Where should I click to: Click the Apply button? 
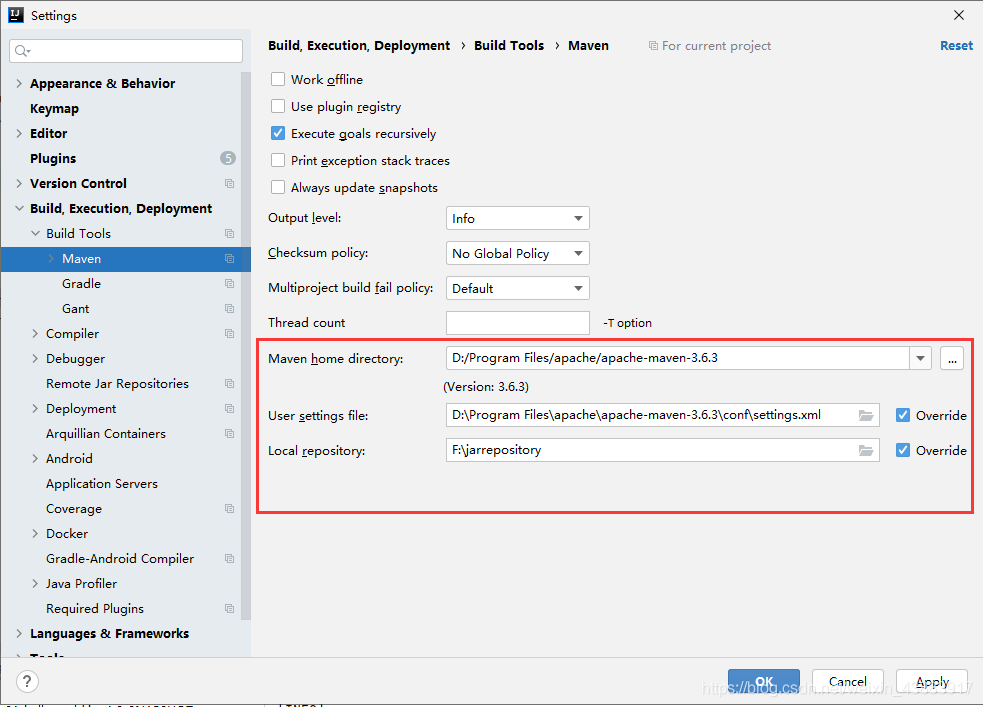pyautogui.click(x=932, y=681)
